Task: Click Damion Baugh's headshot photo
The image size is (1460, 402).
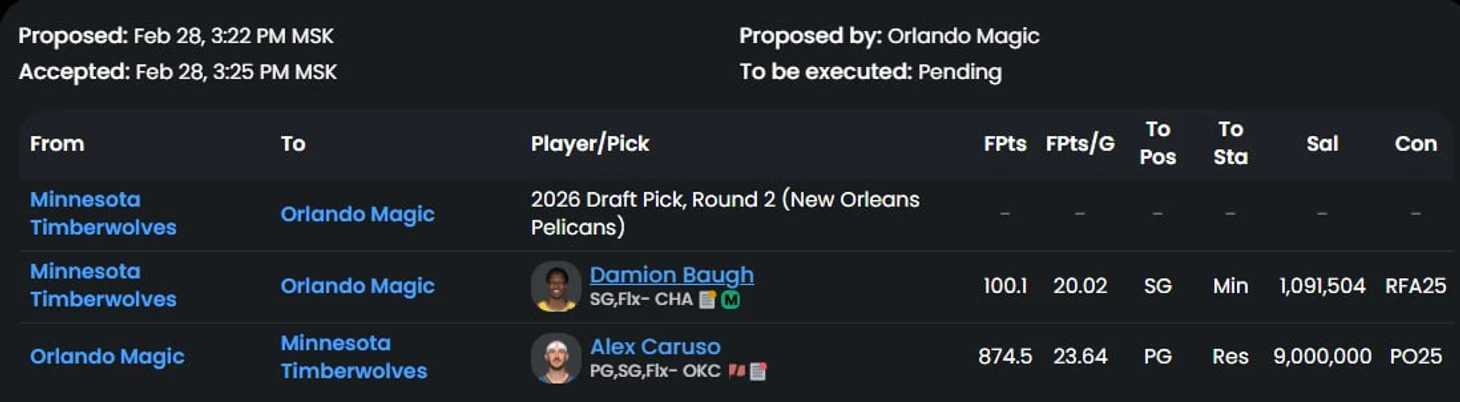Action: pyautogui.click(x=556, y=287)
